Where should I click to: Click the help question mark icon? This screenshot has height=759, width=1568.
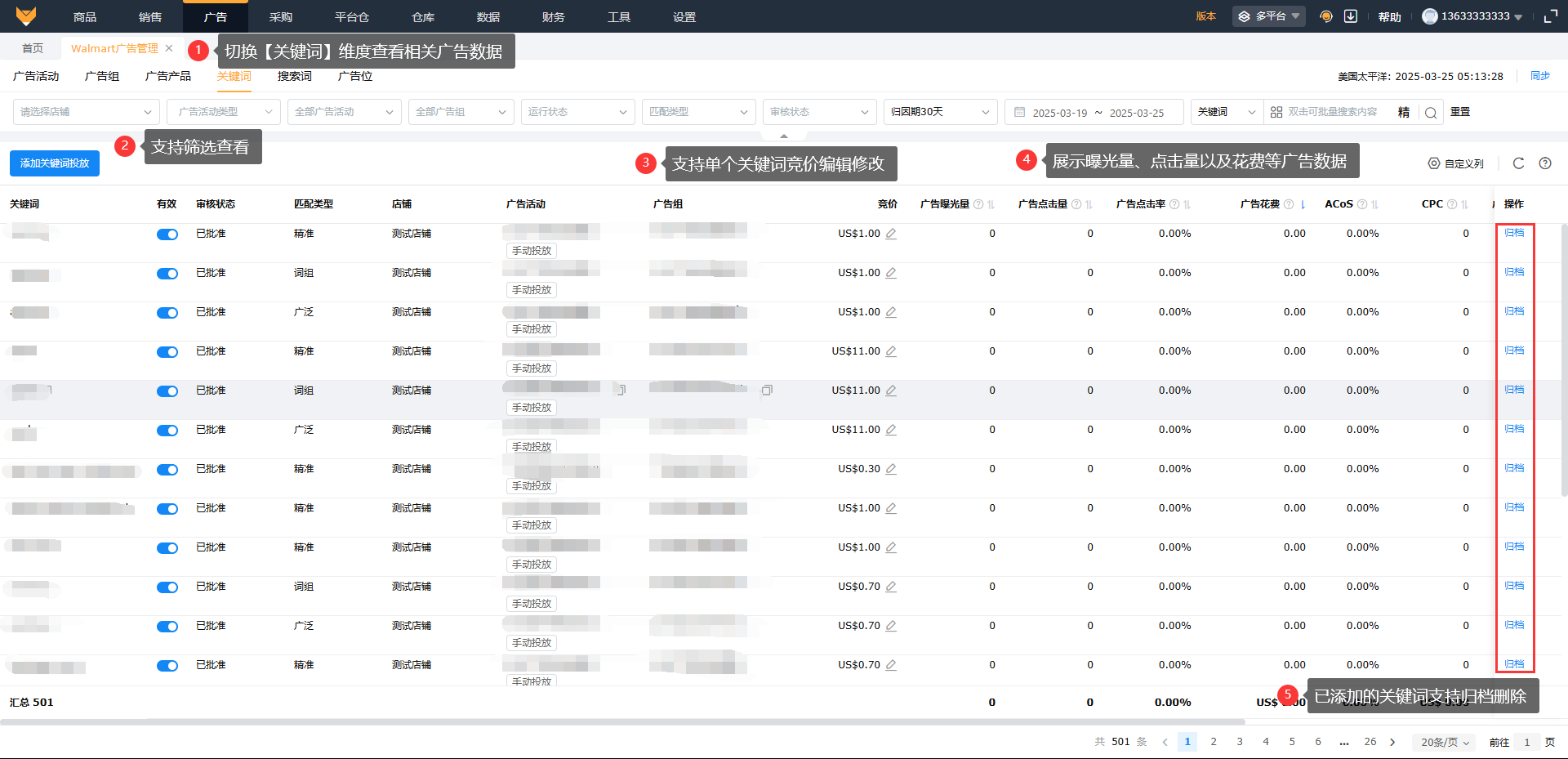(x=1545, y=163)
